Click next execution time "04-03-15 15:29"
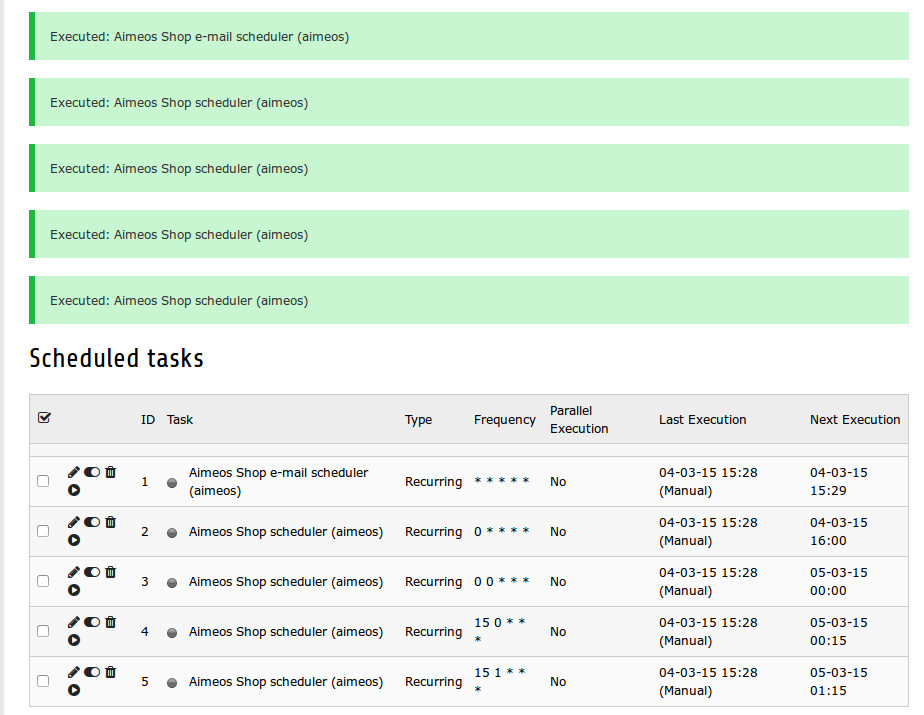Viewport: 924px width, 715px height. pos(839,482)
